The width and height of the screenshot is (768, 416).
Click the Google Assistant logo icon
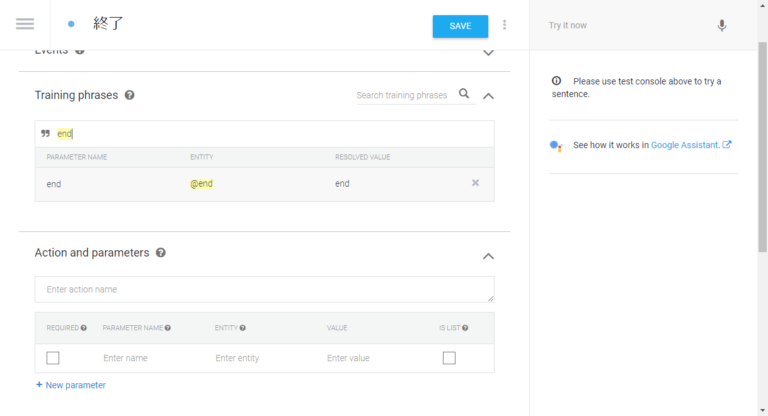click(556, 145)
